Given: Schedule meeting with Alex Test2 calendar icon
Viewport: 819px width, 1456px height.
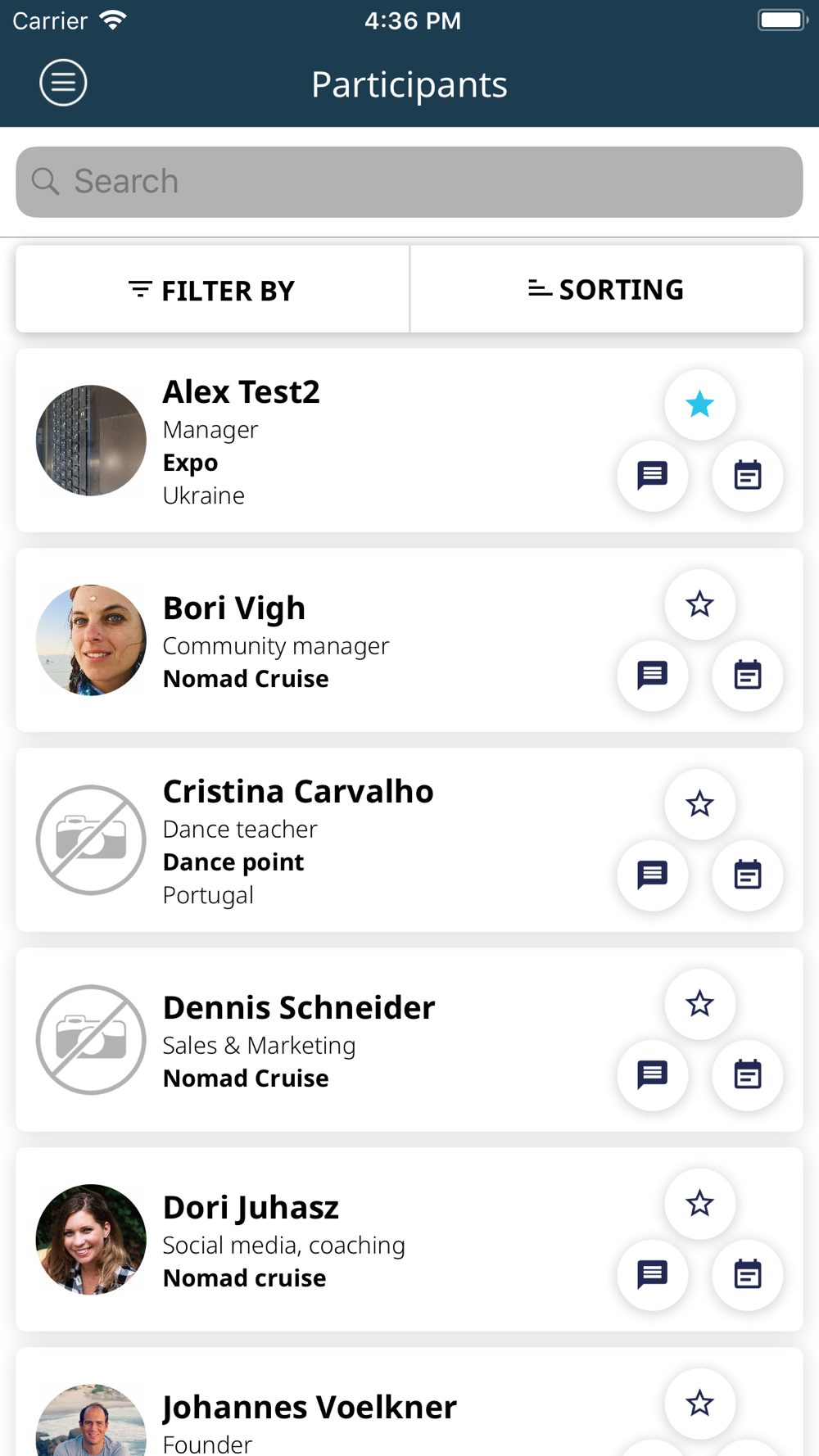Looking at the screenshot, I should click(747, 475).
